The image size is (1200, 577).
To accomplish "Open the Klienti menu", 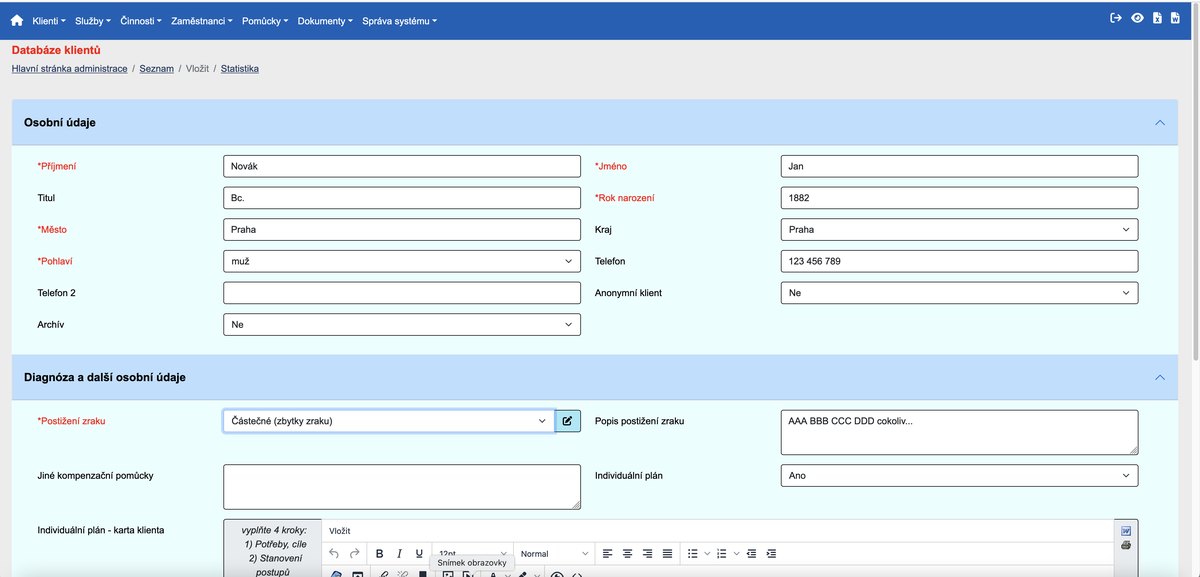I will tap(49, 21).
